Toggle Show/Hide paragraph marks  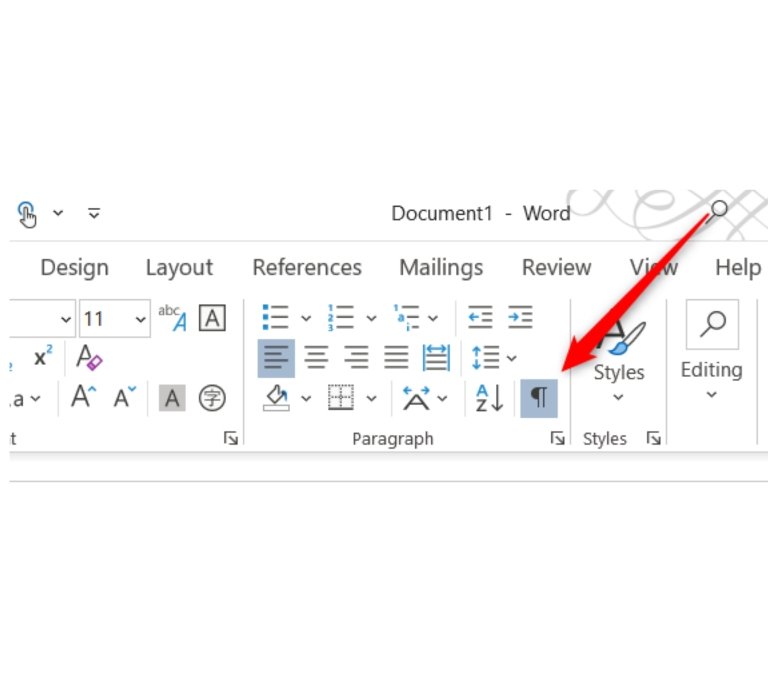click(x=539, y=398)
